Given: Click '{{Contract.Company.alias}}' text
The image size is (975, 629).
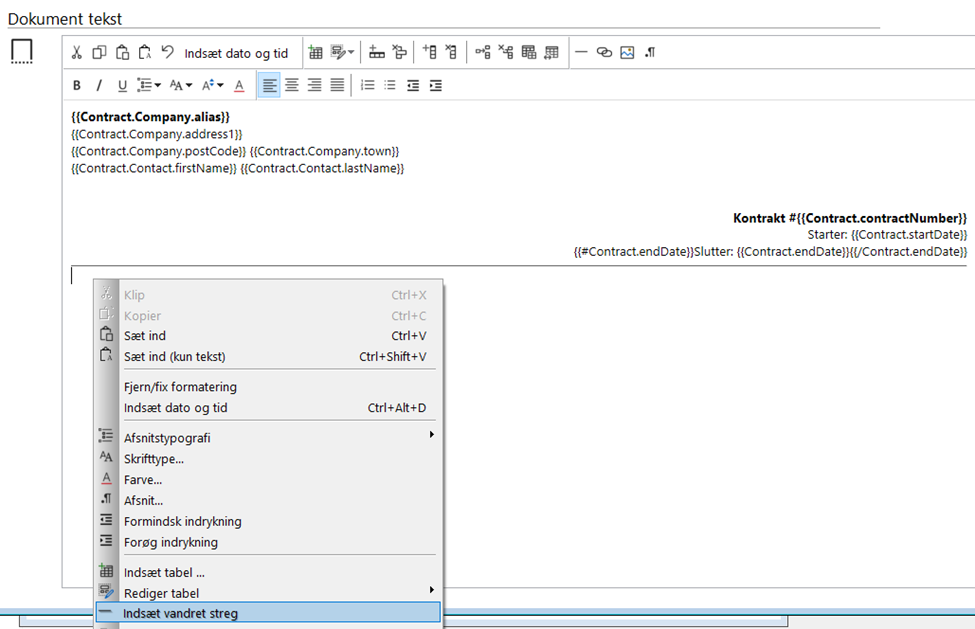Looking at the screenshot, I should (150, 117).
